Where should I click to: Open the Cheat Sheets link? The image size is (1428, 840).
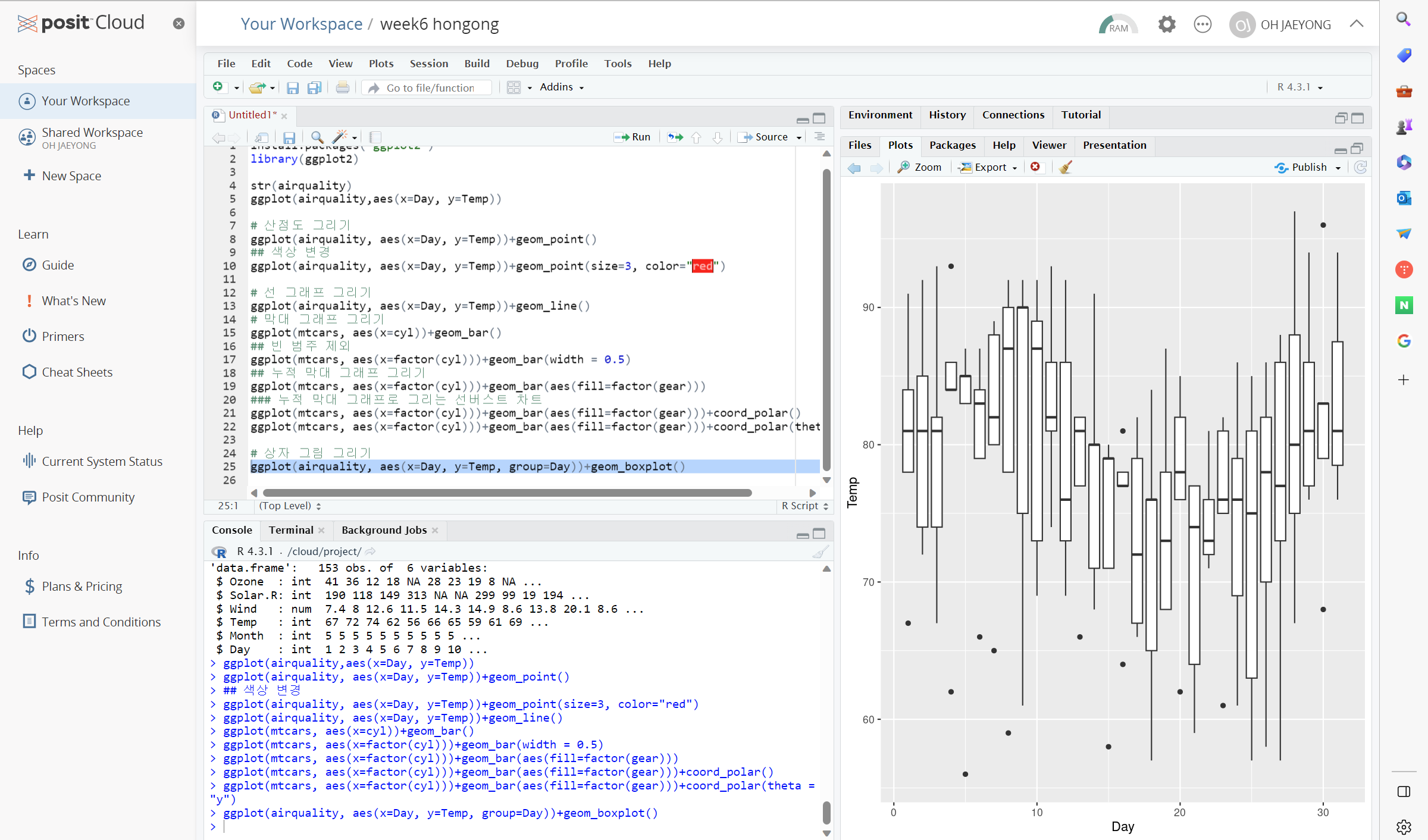(77, 372)
